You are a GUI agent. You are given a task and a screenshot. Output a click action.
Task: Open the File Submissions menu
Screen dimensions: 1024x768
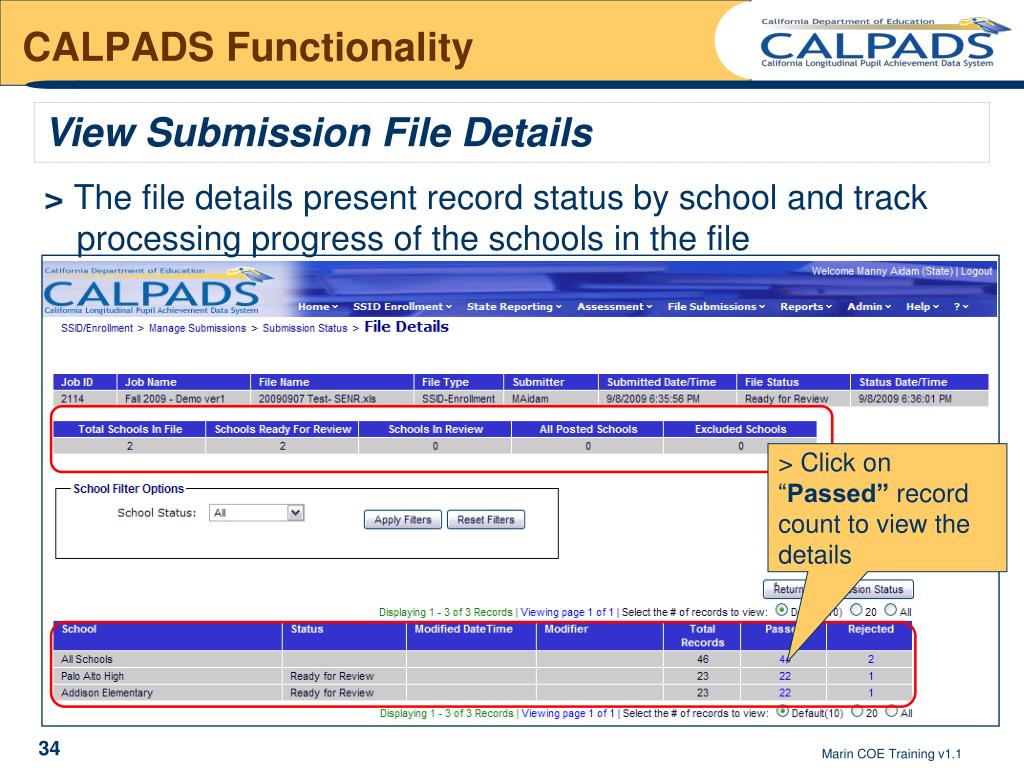pyautogui.click(x=716, y=306)
